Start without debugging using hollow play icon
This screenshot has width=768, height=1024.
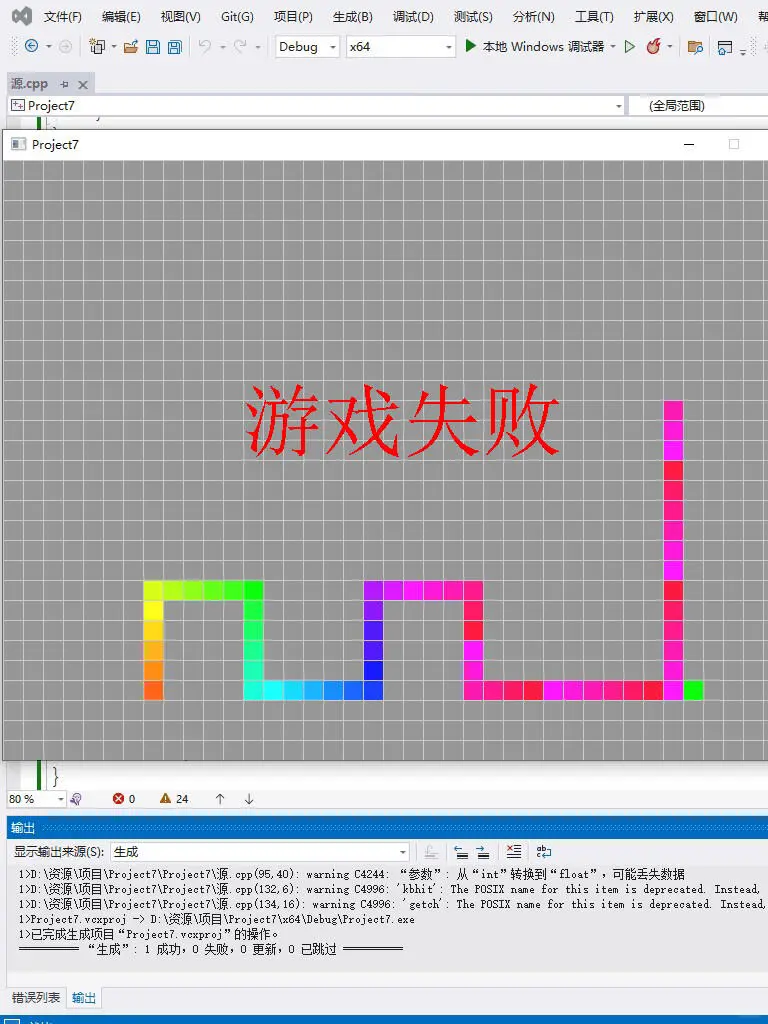pos(630,46)
